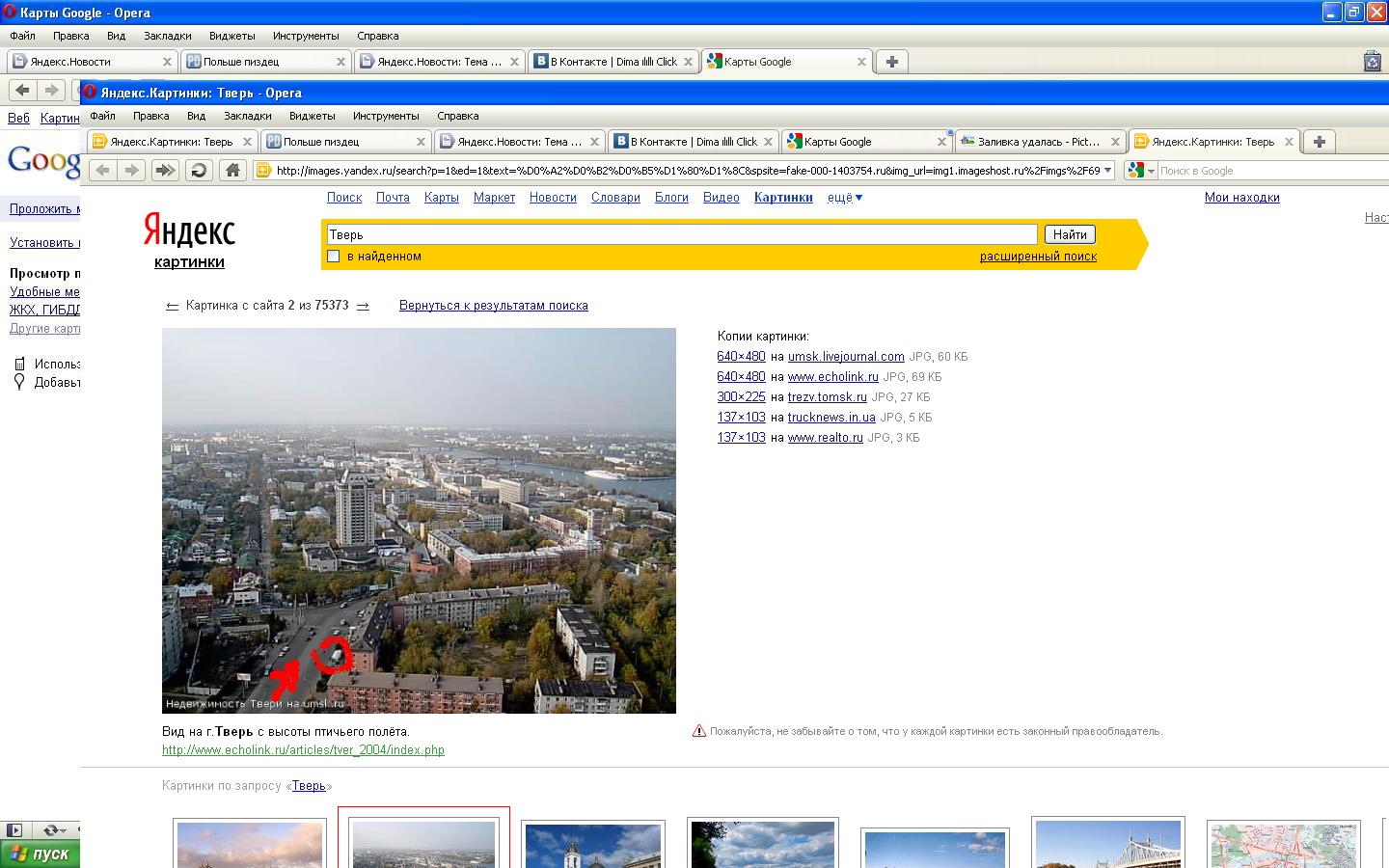Open Справка menu in the Карты Google window
Screen dimensions: 1389x868
tap(377, 36)
